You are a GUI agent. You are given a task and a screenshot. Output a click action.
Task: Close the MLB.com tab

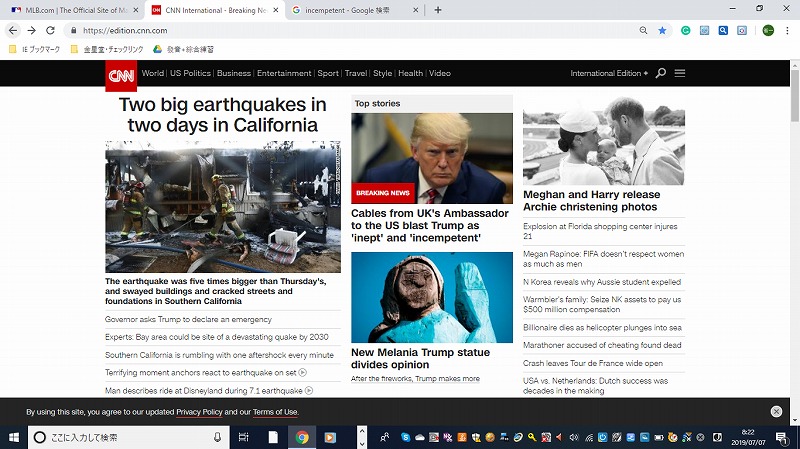[135, 10]
